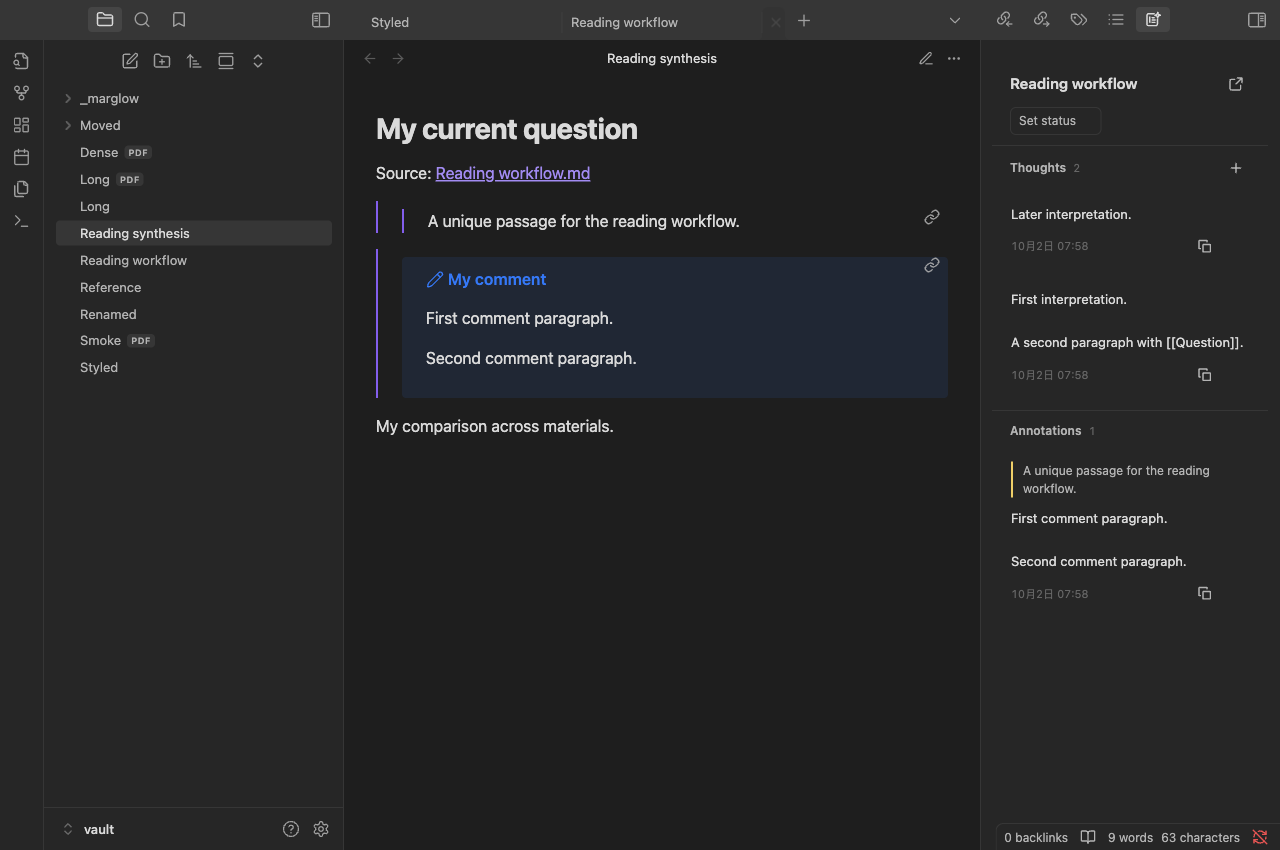
Task: Open command palette from the ribbon
Action: pos(21,221)
